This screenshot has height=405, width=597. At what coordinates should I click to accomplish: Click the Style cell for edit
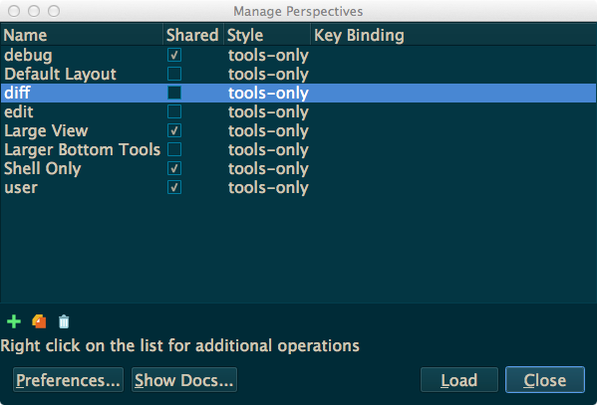(268, 112)
